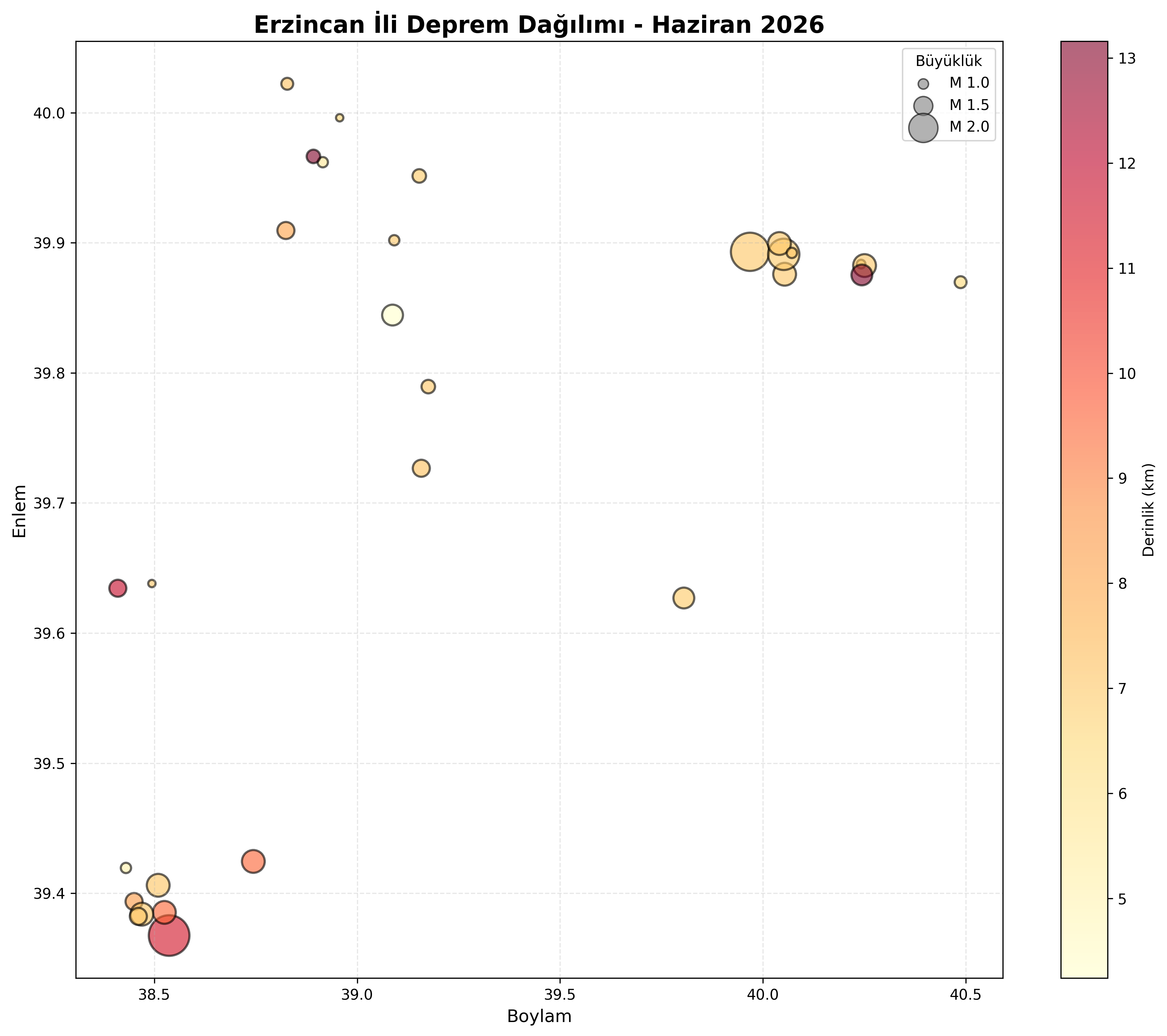Select the pale yellow bubble near 39.85 latitude
Screen dimensions: 1167x1036
(x=392, y=315)
